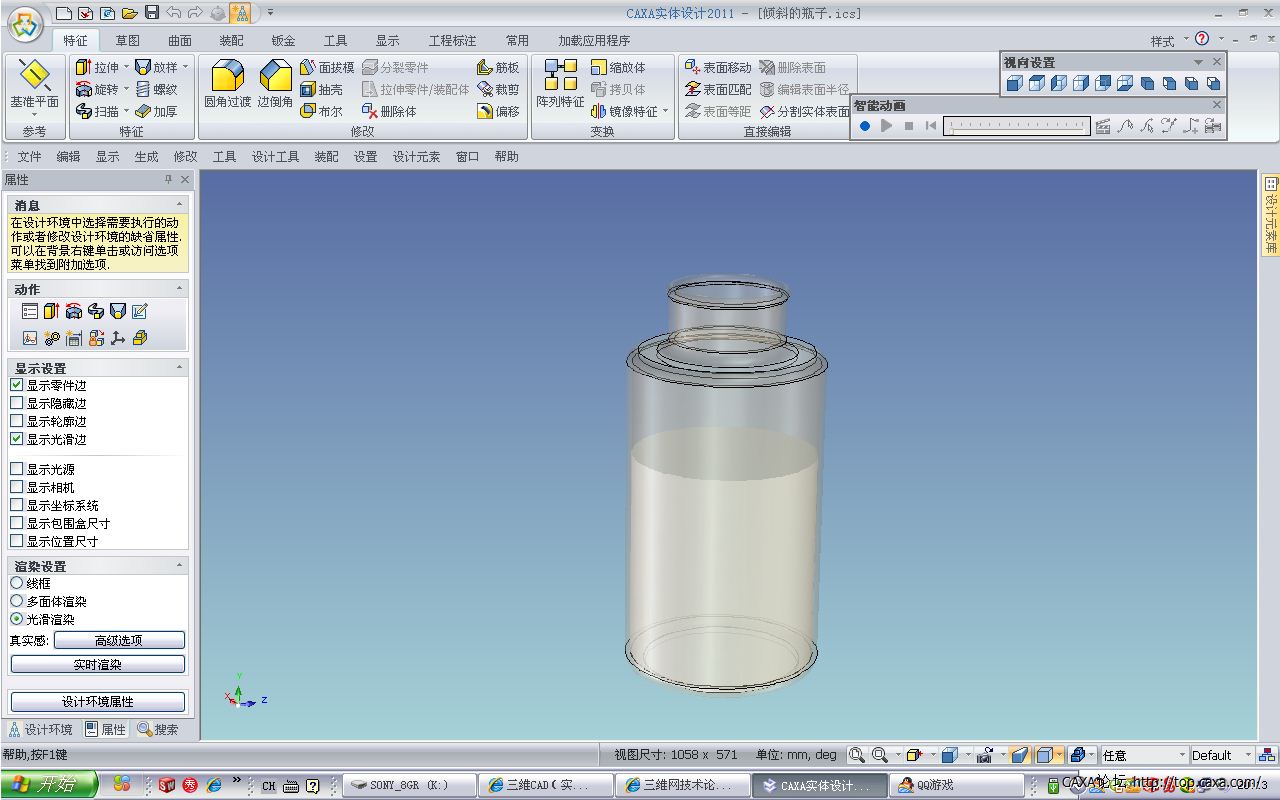Apply 边倒角 chamfer tool
This screenshot has width=1280, height=800.
pos(276,84)
